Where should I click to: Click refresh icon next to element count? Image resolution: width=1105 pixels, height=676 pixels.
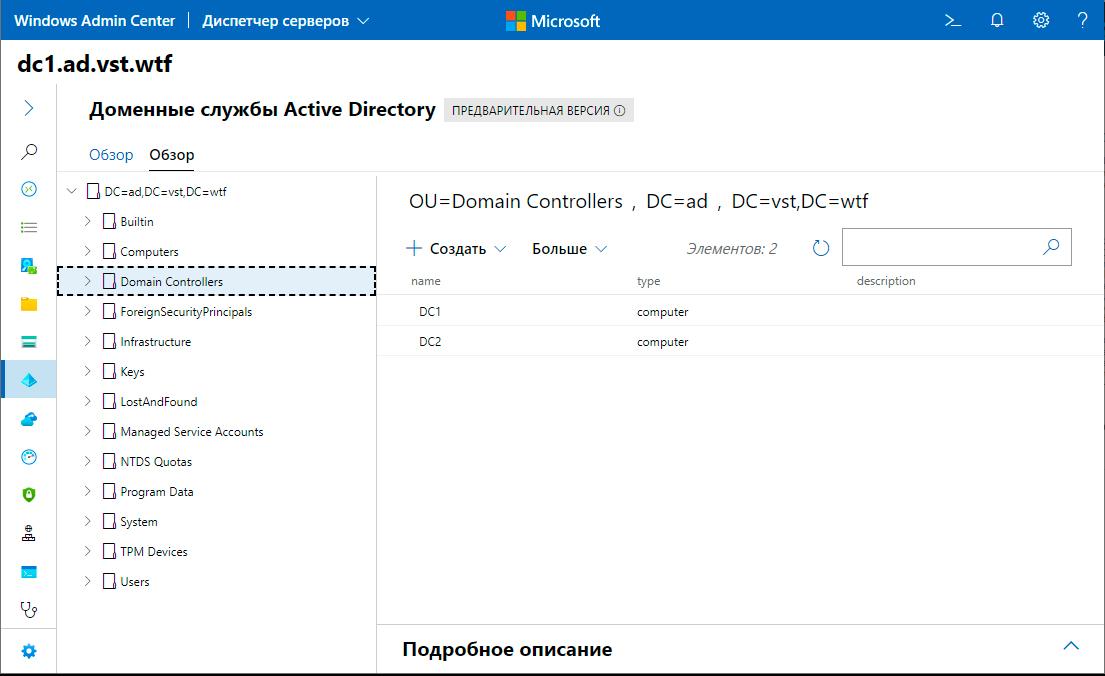(821, 248)
